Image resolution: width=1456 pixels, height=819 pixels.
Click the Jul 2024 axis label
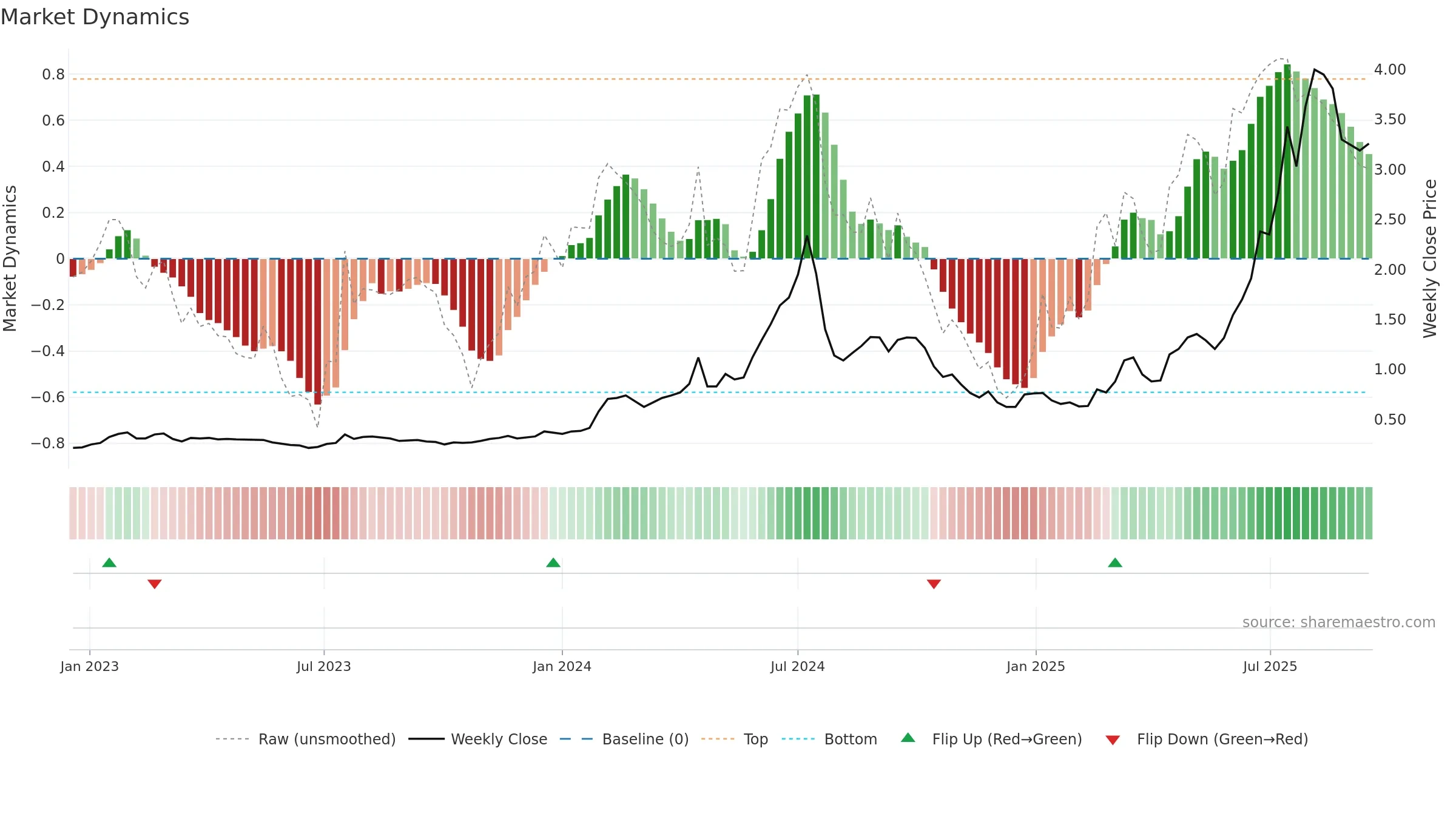click(798, 666)
